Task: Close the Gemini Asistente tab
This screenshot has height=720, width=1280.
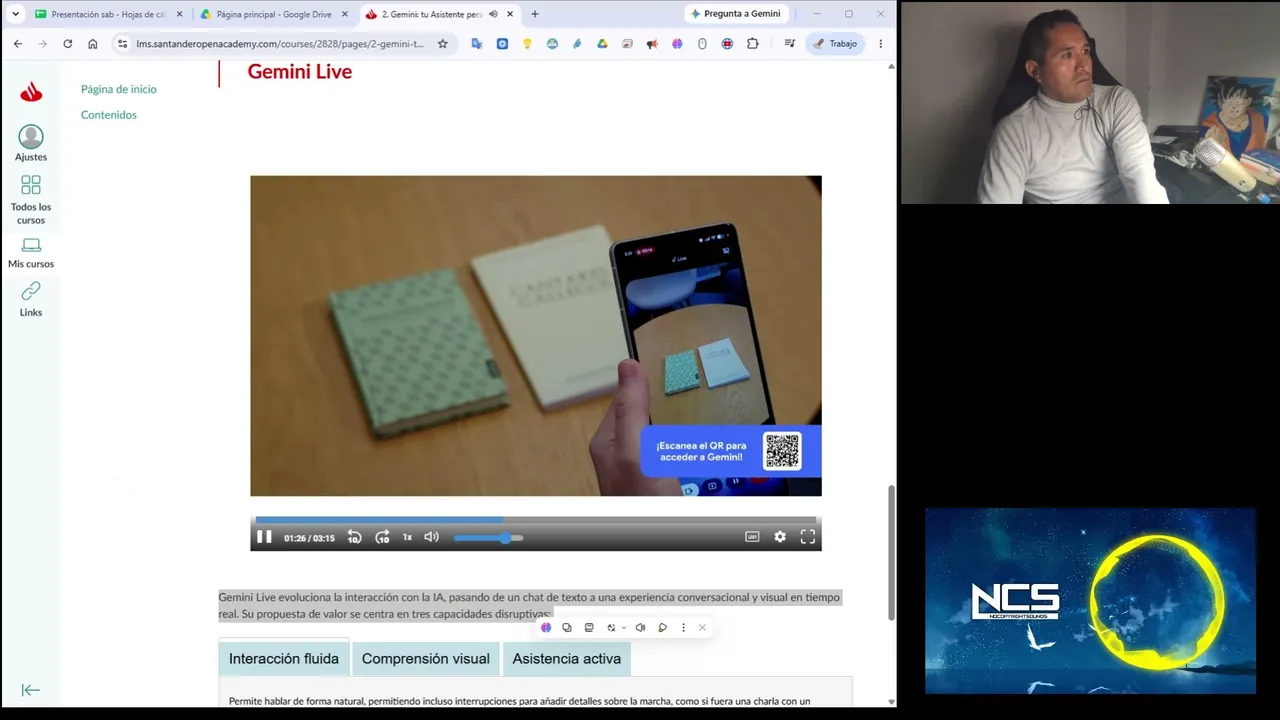Action: (510, 14)
